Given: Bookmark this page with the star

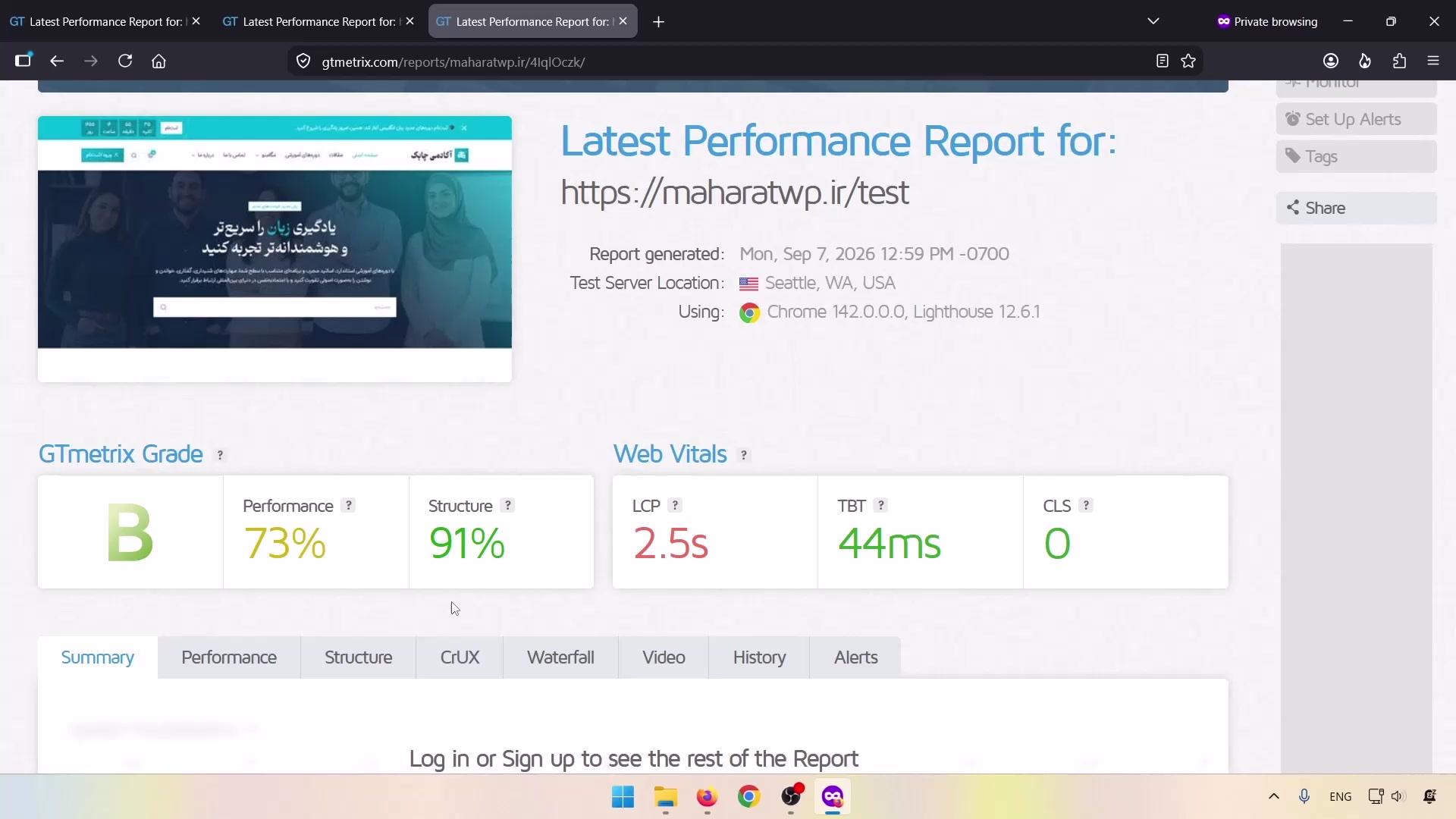Looking at the screenshot, I should (x=1188, y=61).
